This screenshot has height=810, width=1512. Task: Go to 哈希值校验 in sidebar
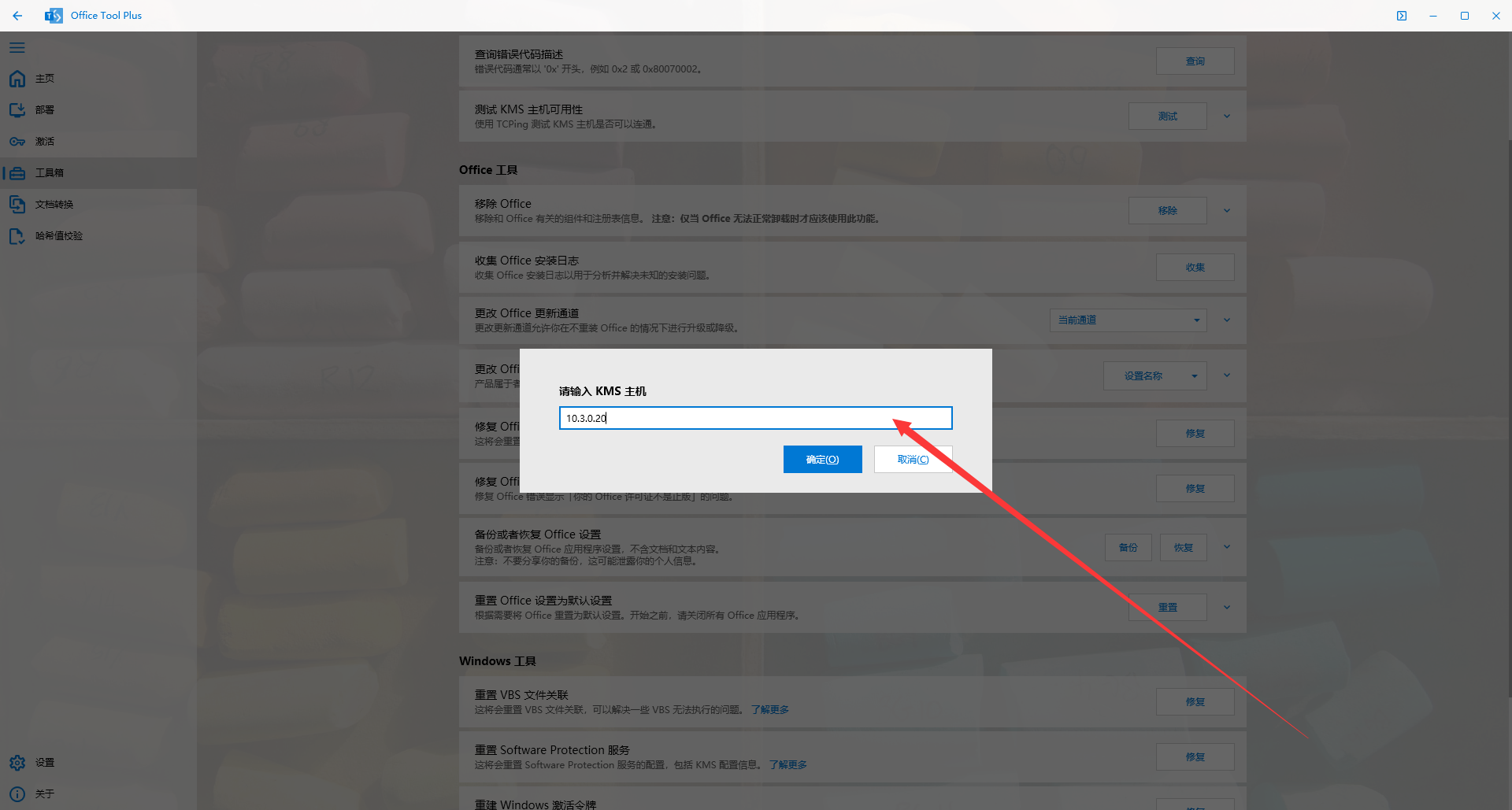pos(59,236)
